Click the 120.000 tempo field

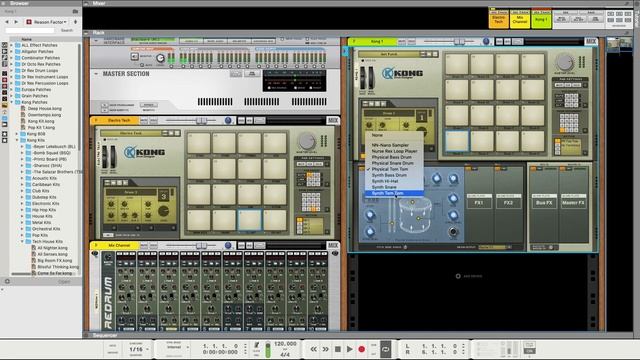285,344
